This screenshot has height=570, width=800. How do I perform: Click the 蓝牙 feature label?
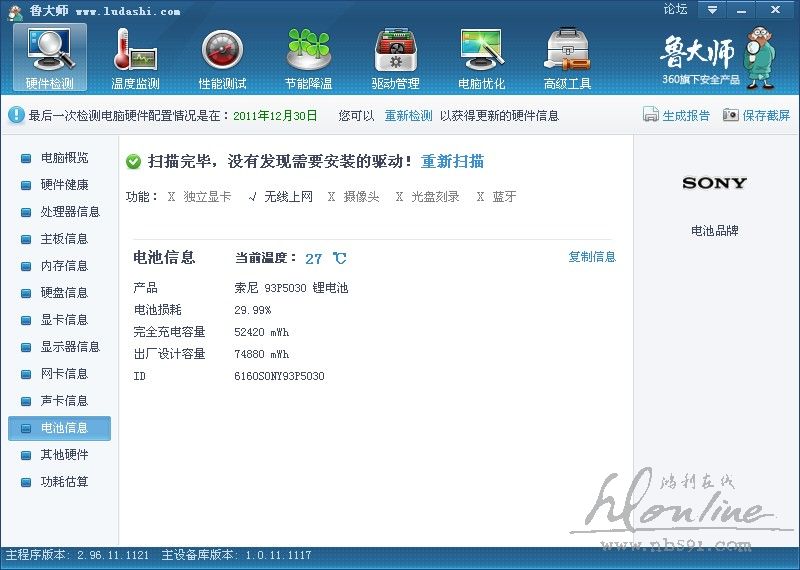tap(504, 196)
